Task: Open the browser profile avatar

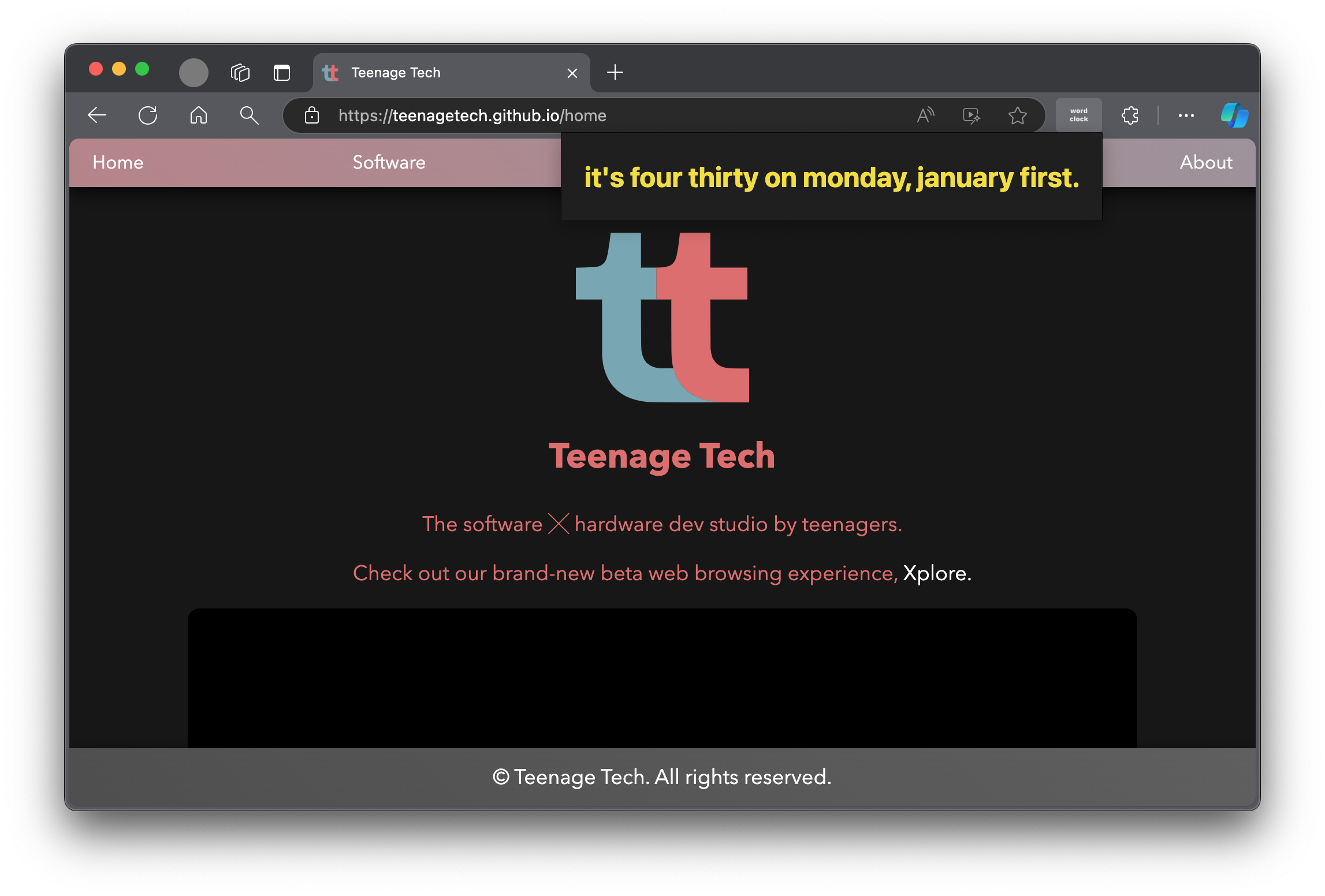Action: (x=193, y=73)
